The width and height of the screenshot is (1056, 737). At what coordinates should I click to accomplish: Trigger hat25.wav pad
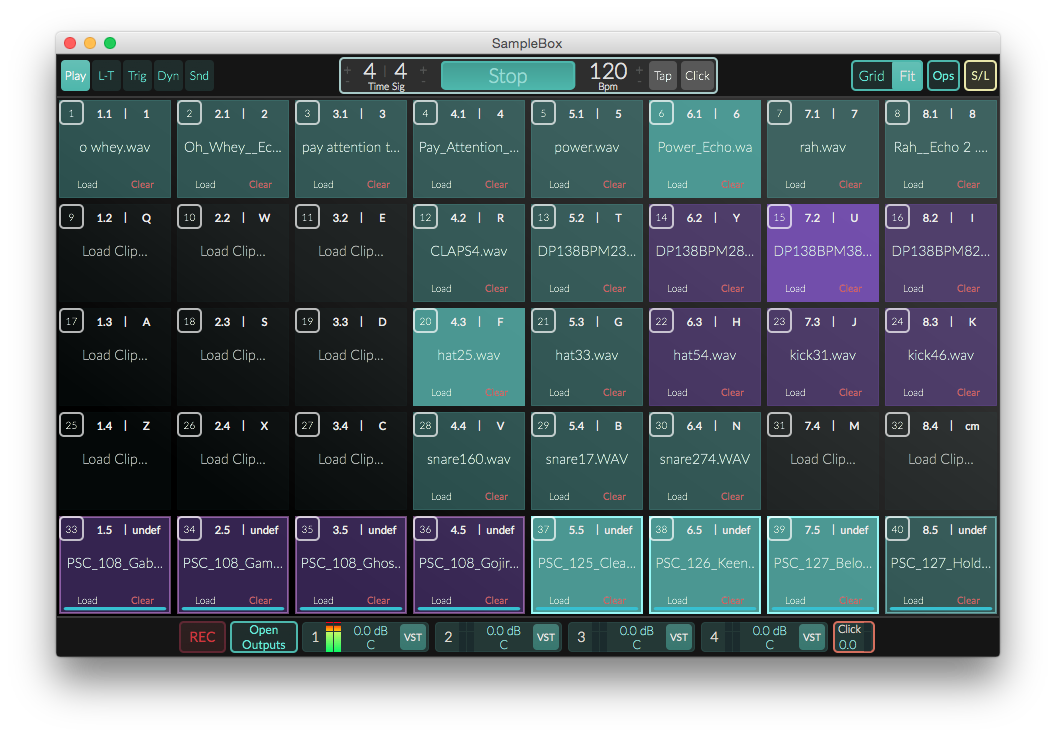(469, 355)
